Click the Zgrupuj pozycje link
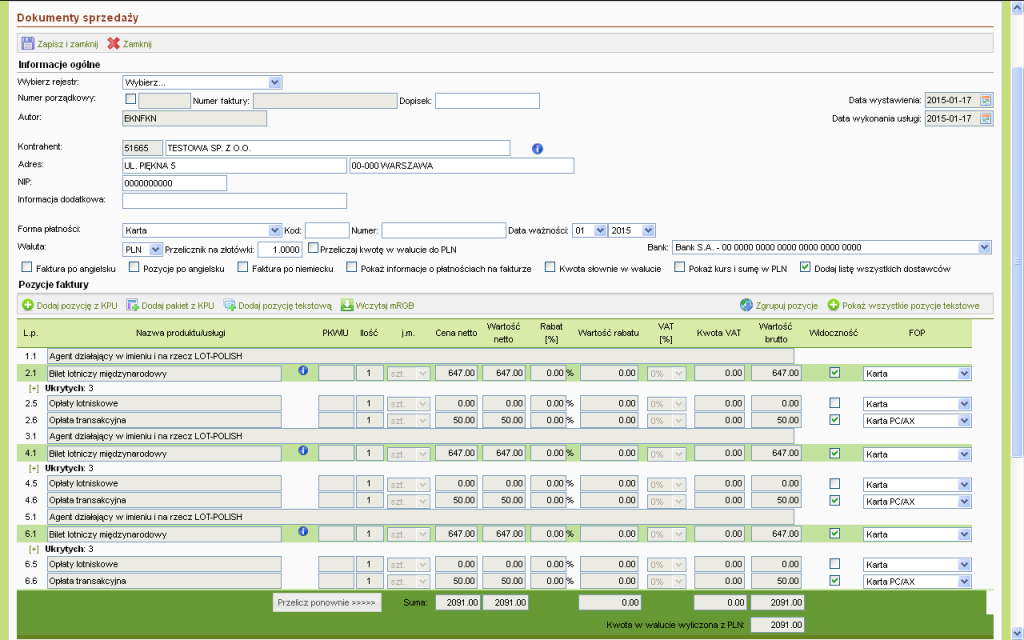Image resolution: width=1024 pixels, height=640 pixels. [x=786, y=306]
